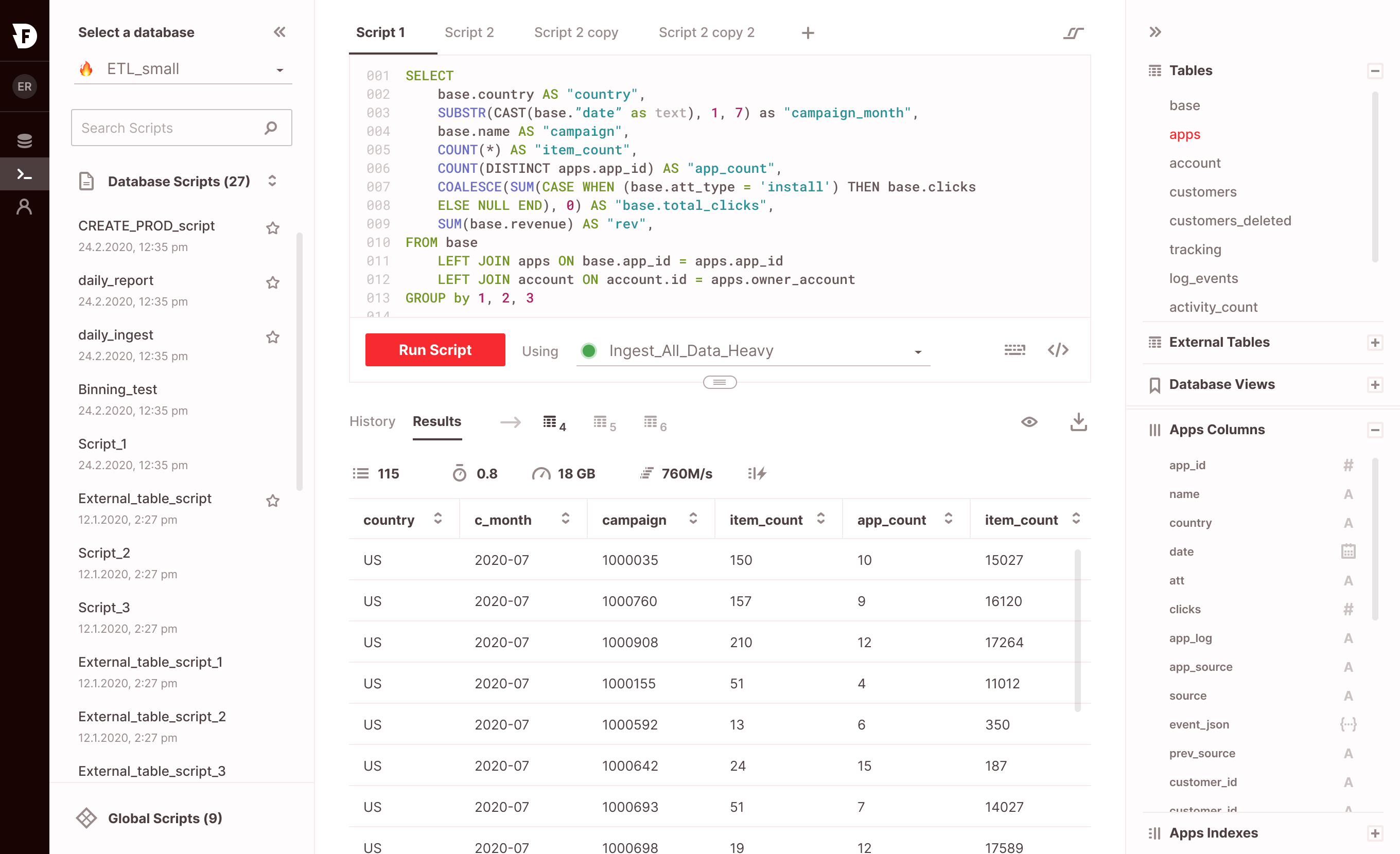Star the CREATE_PROD_script favorite

273,228
